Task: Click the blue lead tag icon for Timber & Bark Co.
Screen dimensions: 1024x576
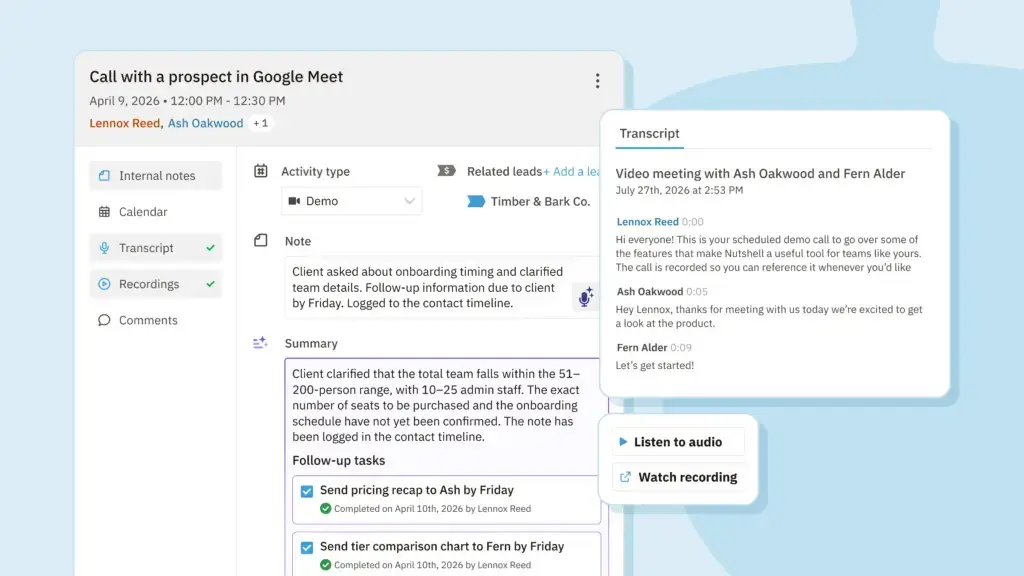Action: (476, 201)
